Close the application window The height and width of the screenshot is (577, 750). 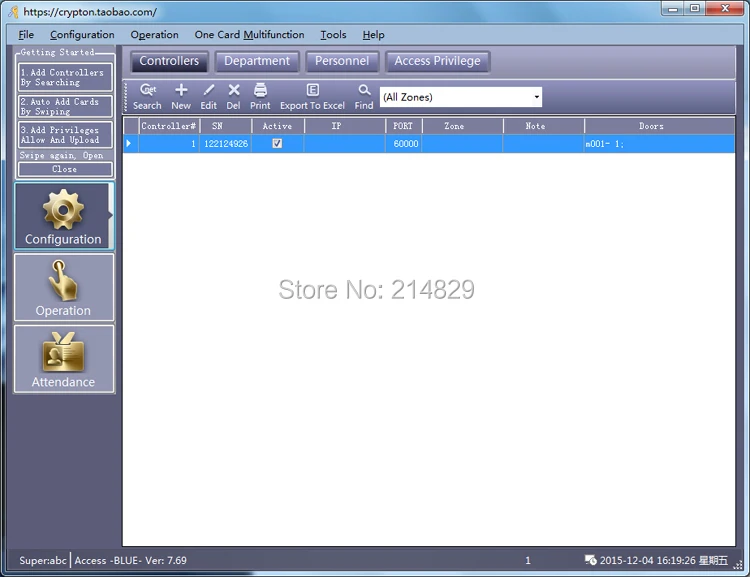tap(725, 9)
